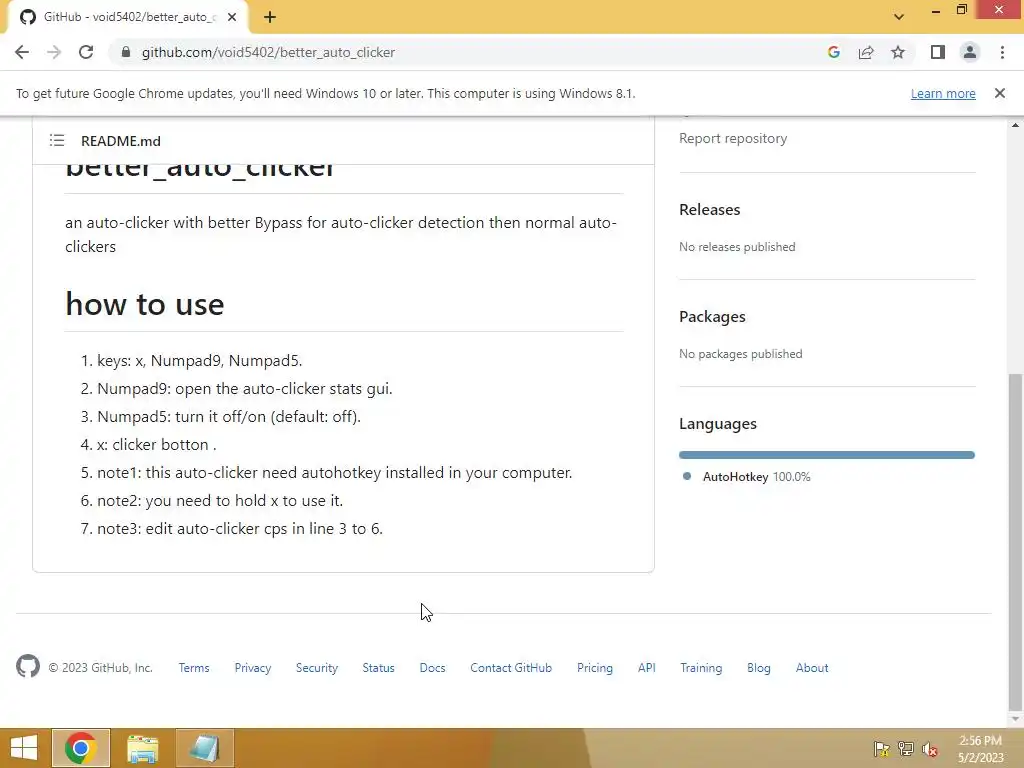Click the scrollbar up arrow
This screenshot has width=1024, height=768.
click(1014, 125)
